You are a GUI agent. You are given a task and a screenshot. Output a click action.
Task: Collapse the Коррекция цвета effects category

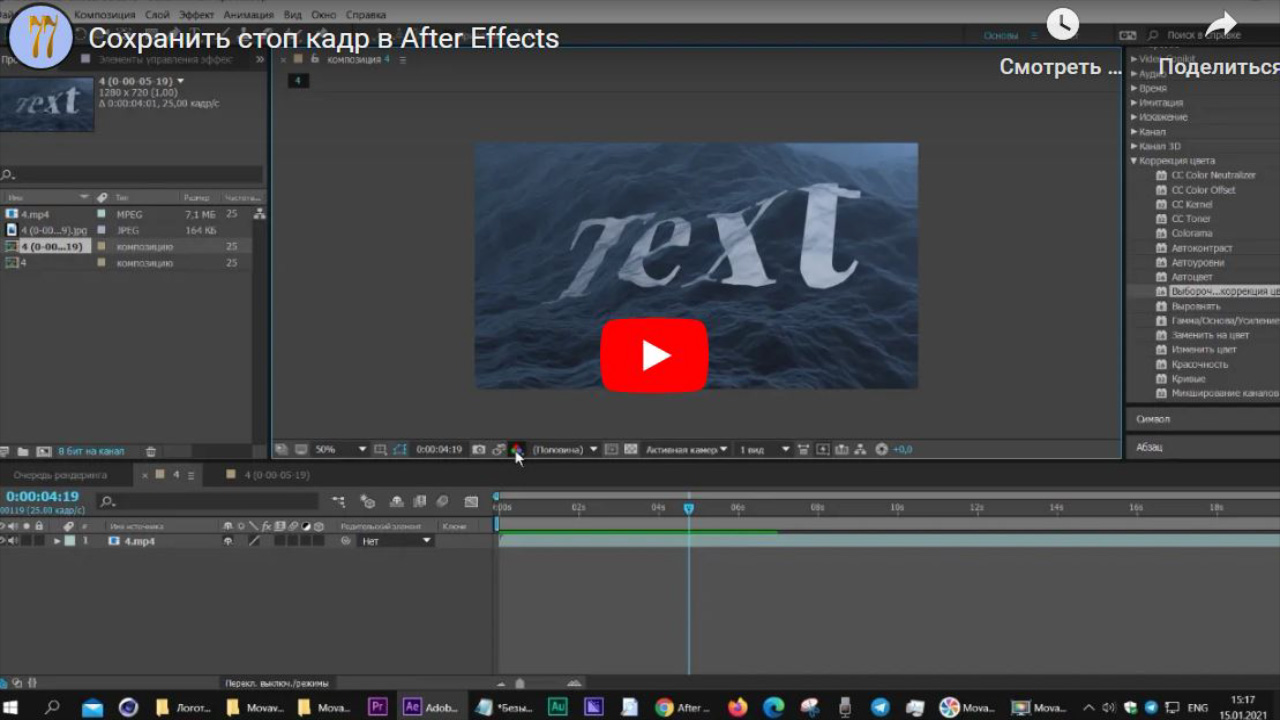pos(1134,161)
